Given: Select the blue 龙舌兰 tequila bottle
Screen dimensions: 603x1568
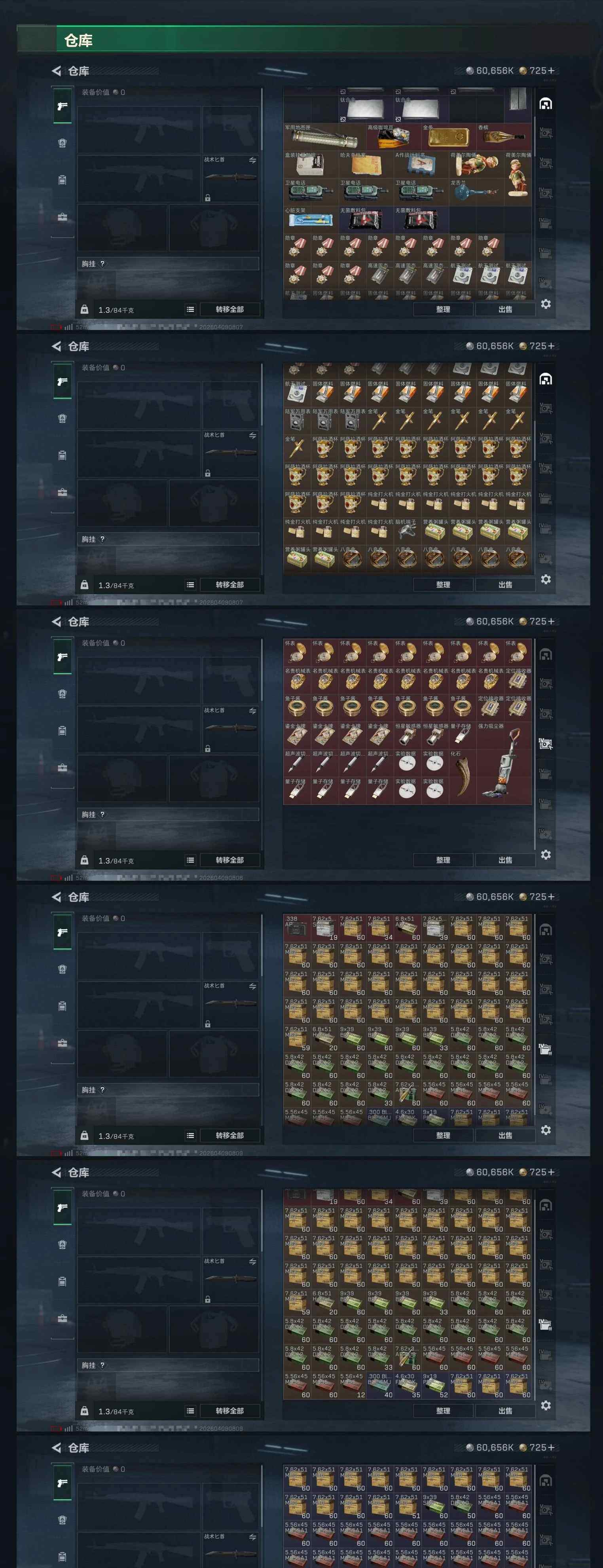Looking at the screenshot, I should tap(476, 192).
